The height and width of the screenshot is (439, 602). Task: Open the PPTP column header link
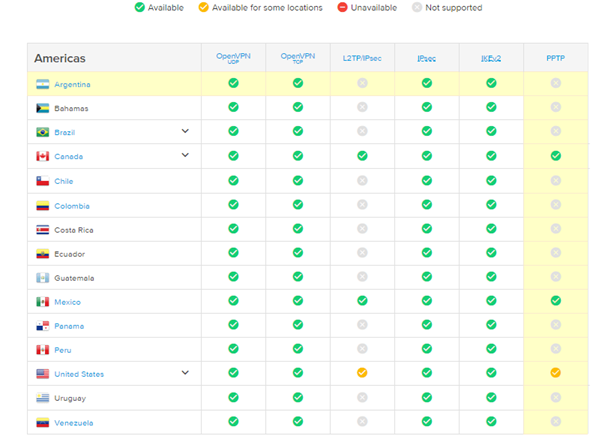point(556,58)
